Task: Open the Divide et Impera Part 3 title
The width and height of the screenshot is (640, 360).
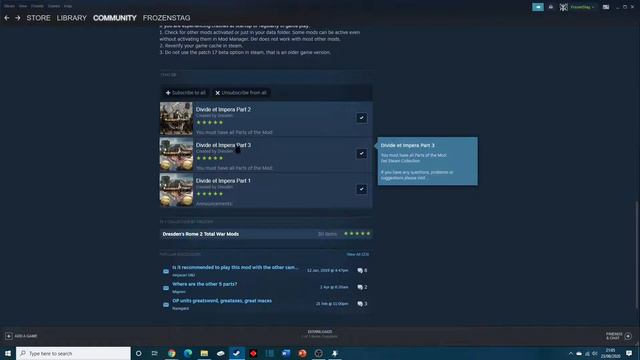Action: (x=223, y=145)
